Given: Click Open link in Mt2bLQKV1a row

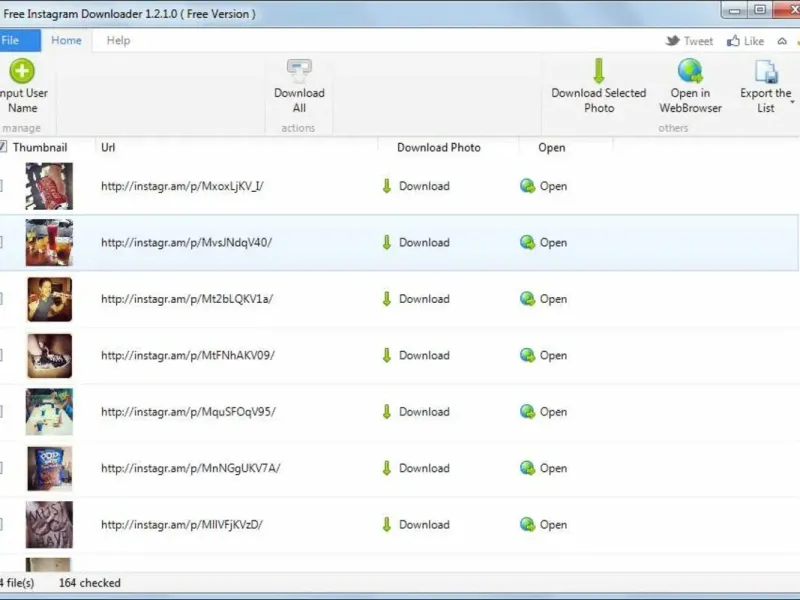Looking at the screenshot, I should pyautogui.click(x=554, y=299).
